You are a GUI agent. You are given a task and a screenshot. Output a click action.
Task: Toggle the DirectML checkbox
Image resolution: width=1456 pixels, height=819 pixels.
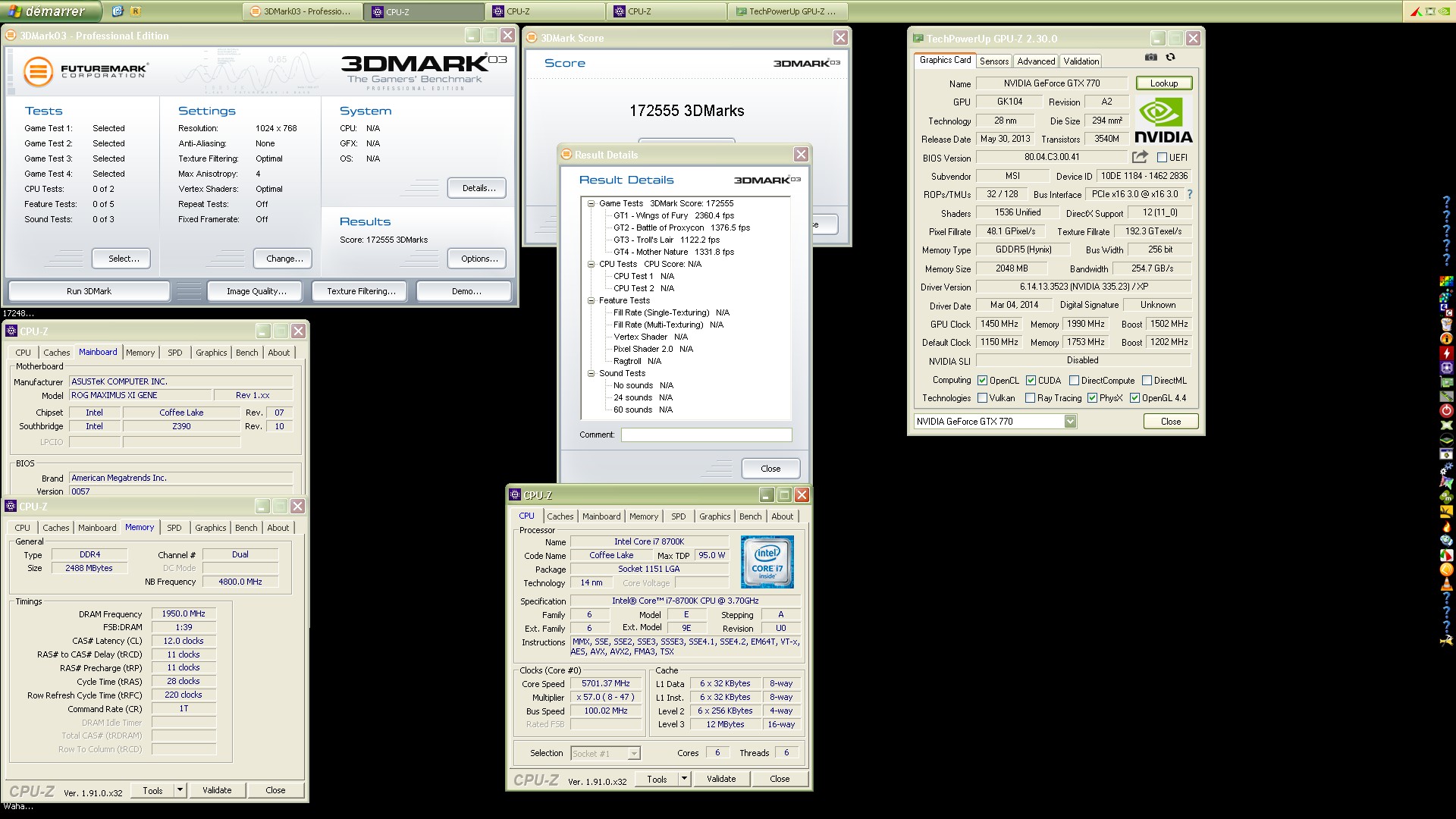click(1147, 381)
